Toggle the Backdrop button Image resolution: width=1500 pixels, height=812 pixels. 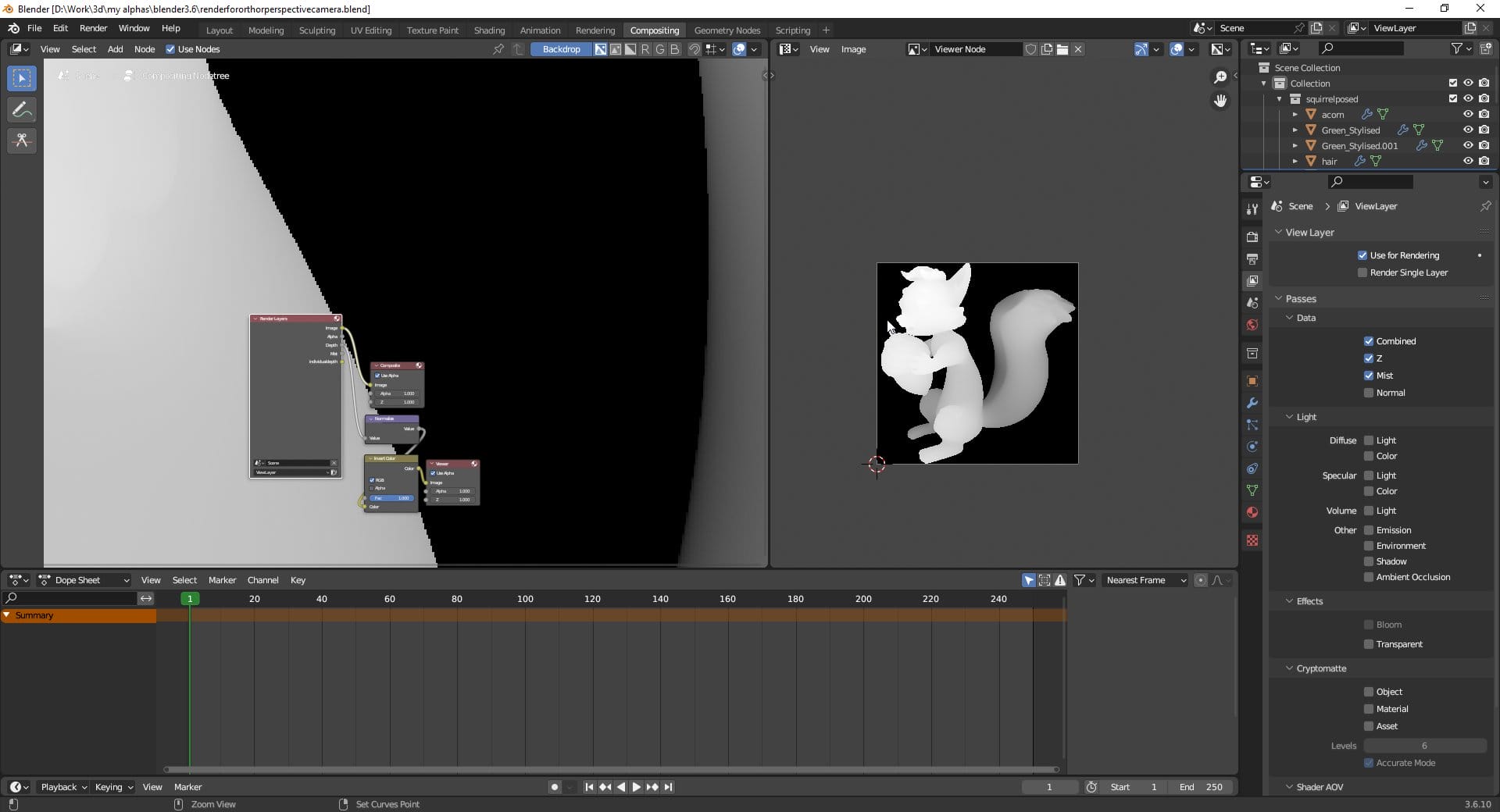tap(561, 49)
